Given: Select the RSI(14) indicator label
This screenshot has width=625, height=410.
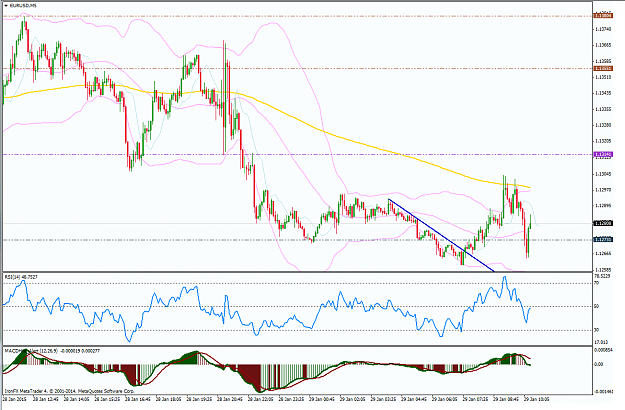Looking at the screenshot, I should 21,277.
